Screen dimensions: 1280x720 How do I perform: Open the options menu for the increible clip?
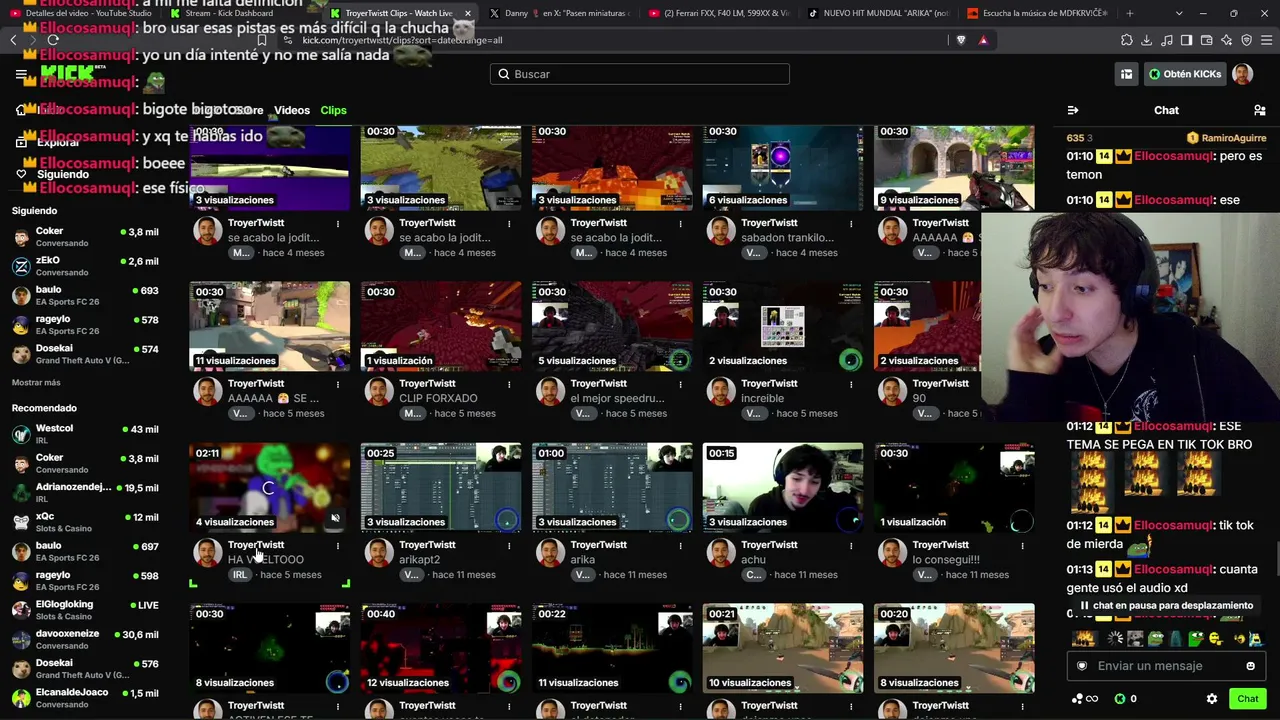851,384
